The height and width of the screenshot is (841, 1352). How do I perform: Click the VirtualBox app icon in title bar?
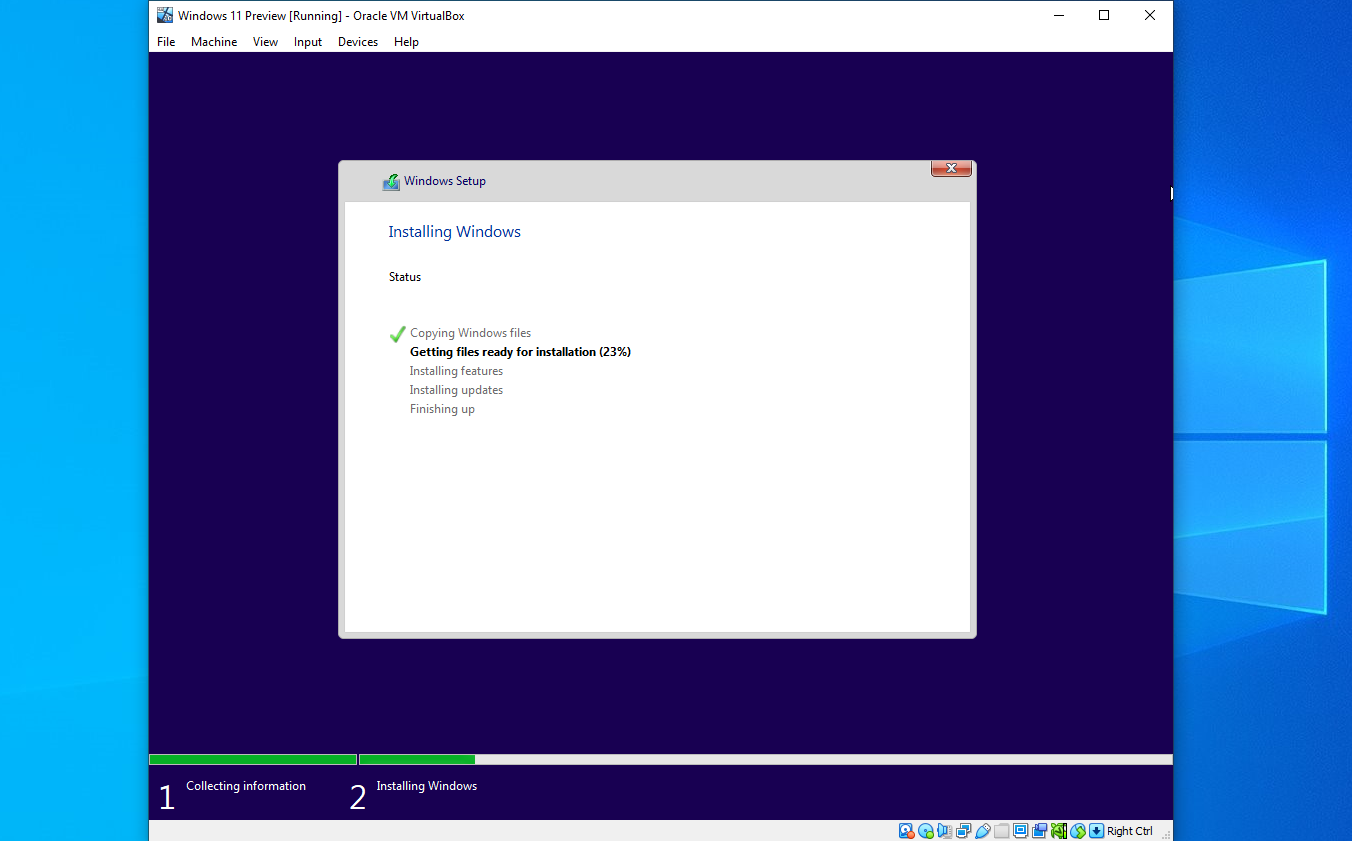tap(165, 15)
